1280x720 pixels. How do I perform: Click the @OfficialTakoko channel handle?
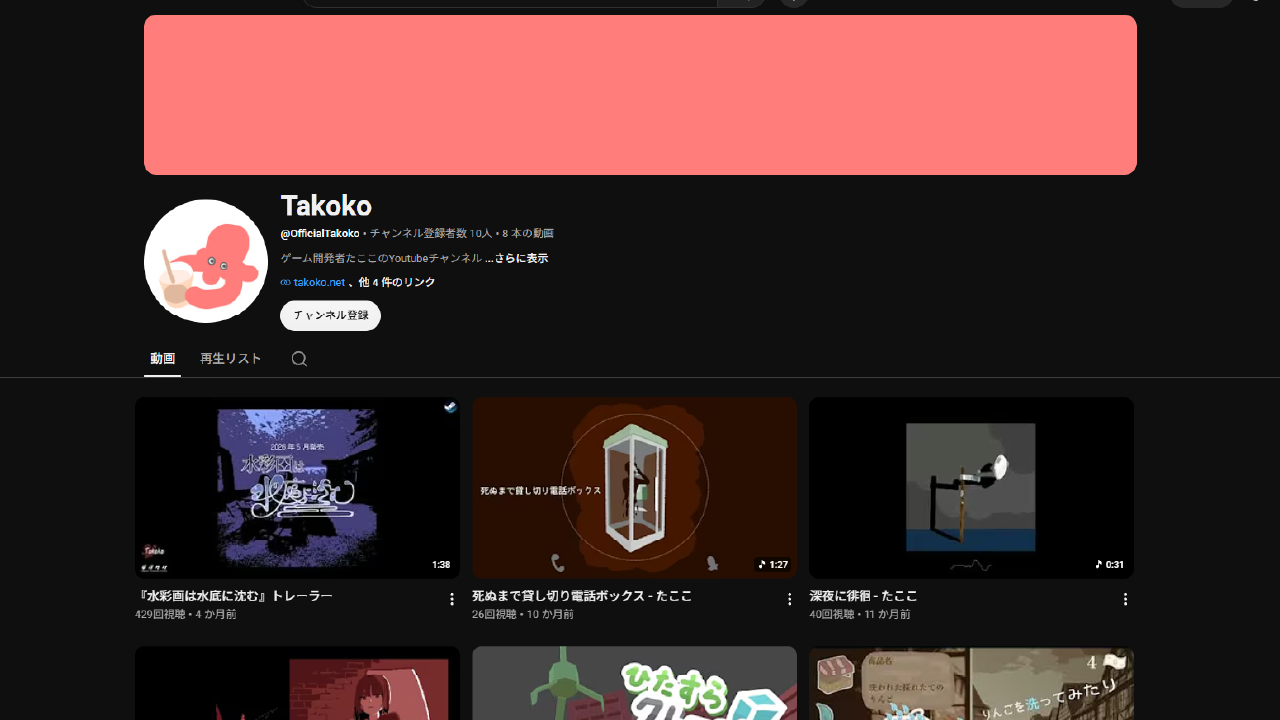point(320,233)
